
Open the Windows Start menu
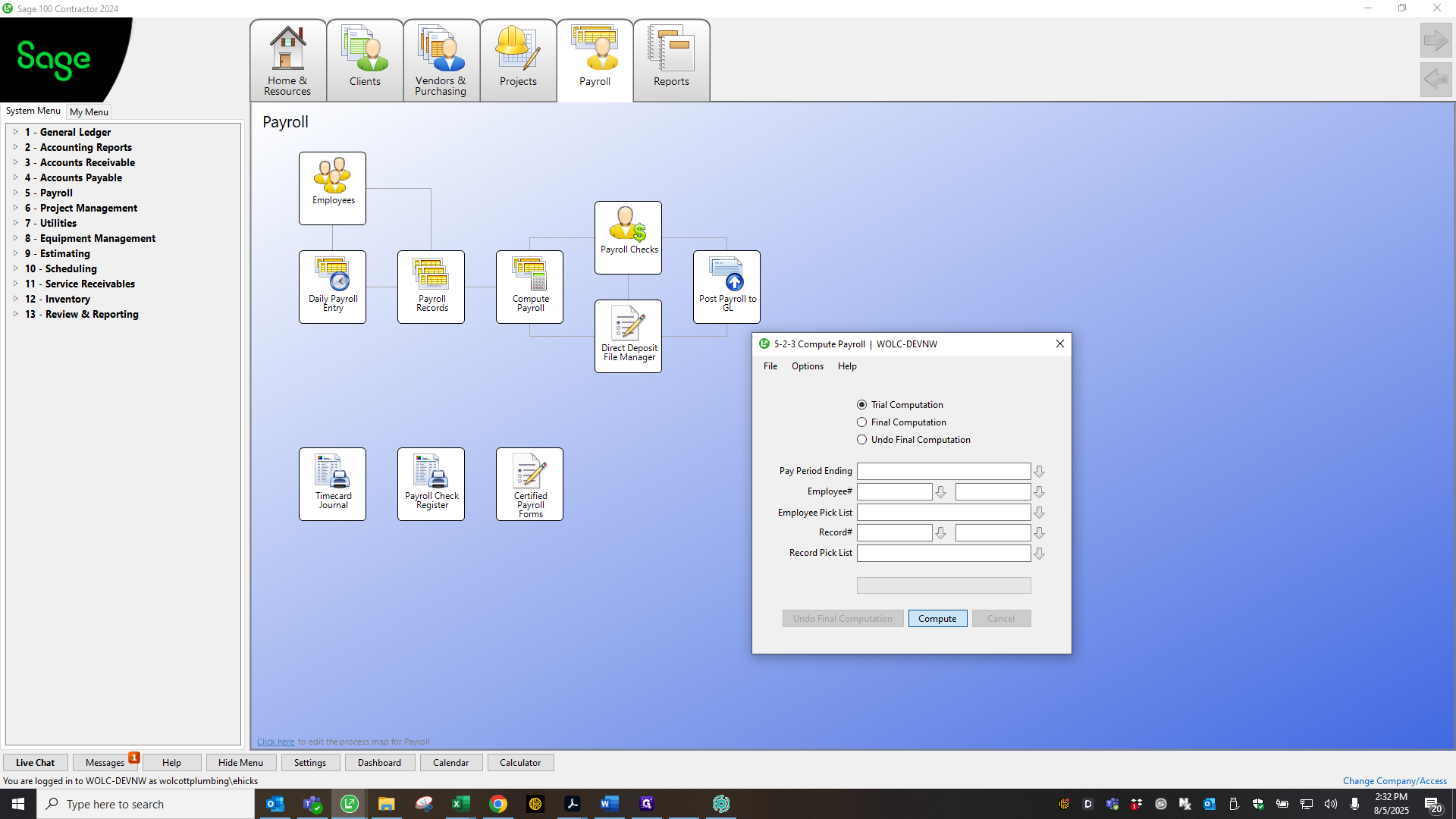[18, 804]
